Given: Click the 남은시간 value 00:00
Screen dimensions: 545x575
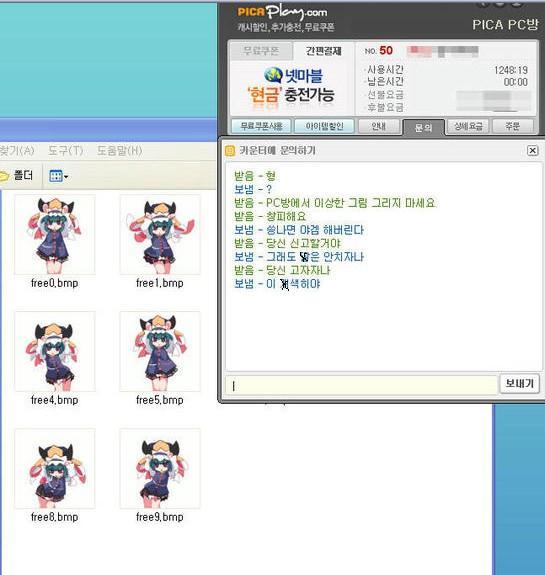Looking at the screenshot, I should tap(516, 82).
